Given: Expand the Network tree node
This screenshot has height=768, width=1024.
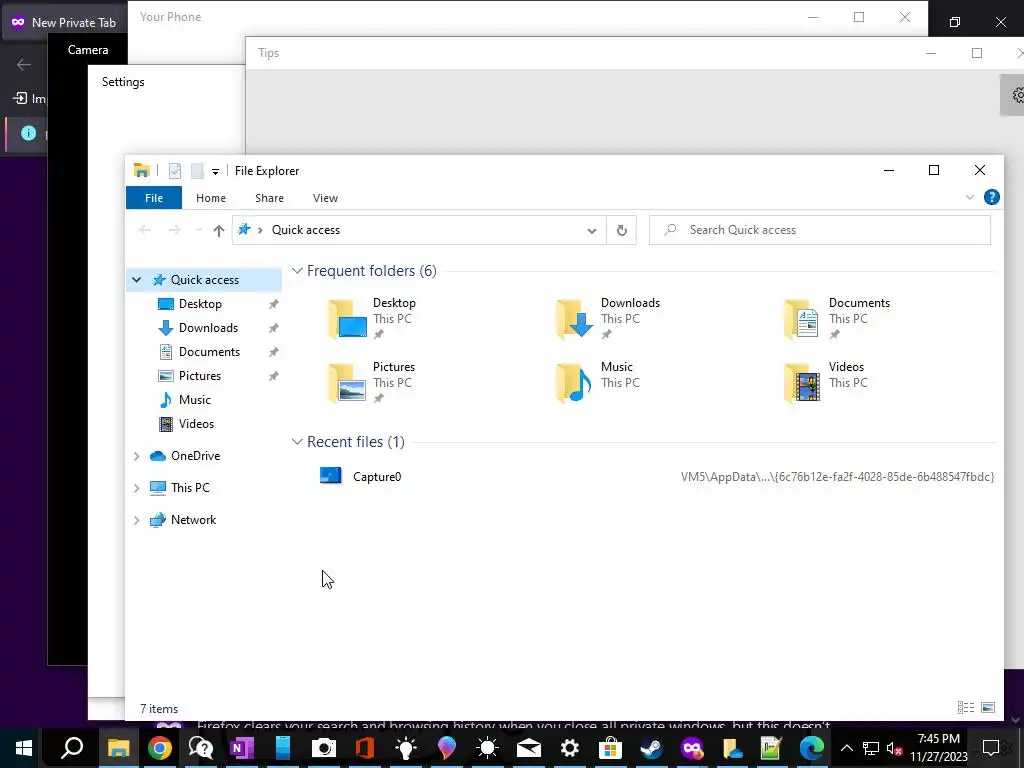Looking at the screenshot, I should click(x=136, y=520).
